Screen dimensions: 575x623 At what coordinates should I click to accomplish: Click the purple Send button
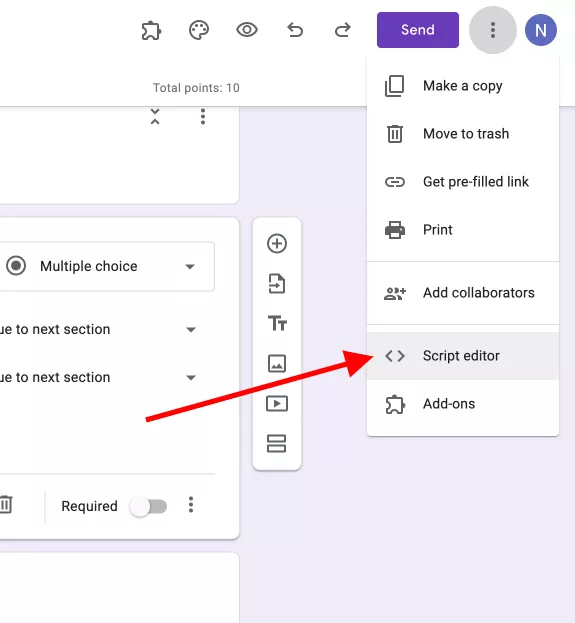418,30
